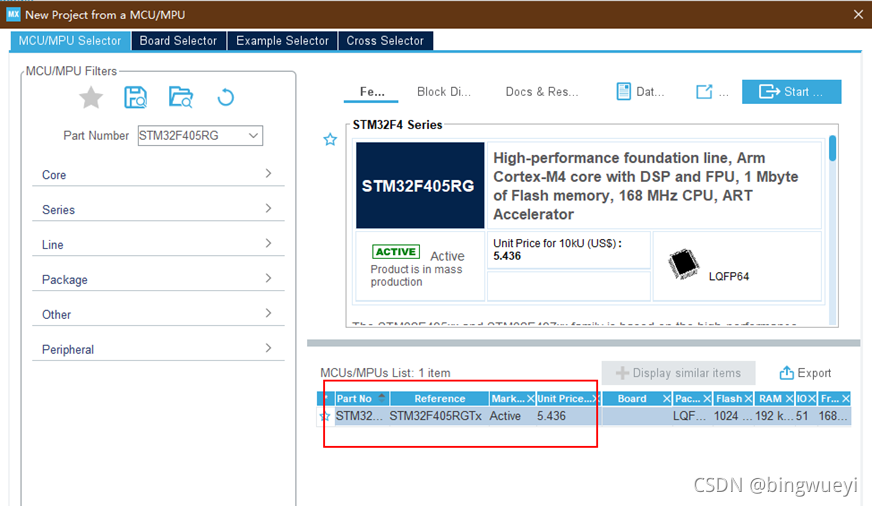Export the MCUs list
The height and width of the screenshot is (506, 872).
pyautogui.click(x=805, y=373)
